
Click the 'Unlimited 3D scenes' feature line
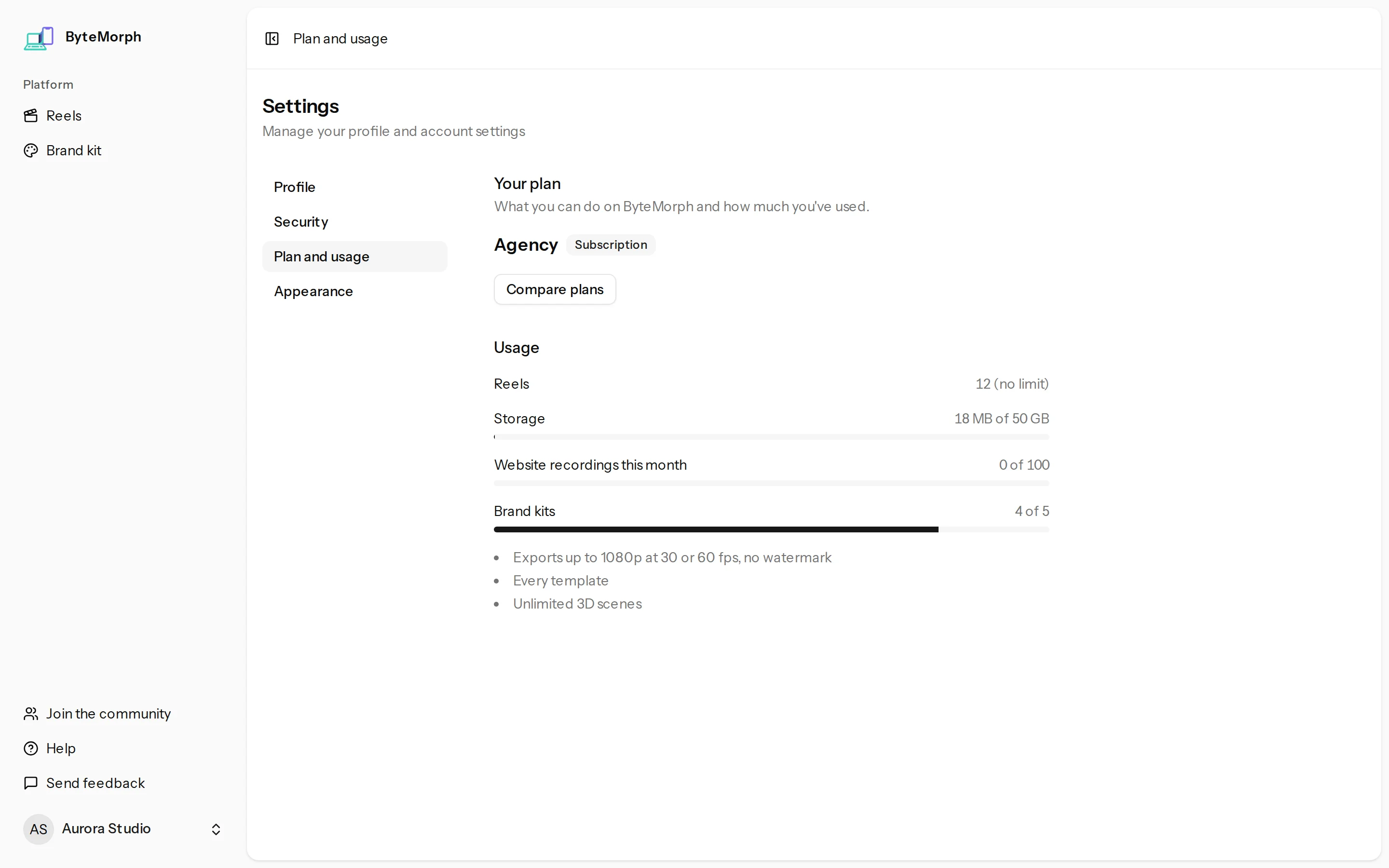coord(577,604)
